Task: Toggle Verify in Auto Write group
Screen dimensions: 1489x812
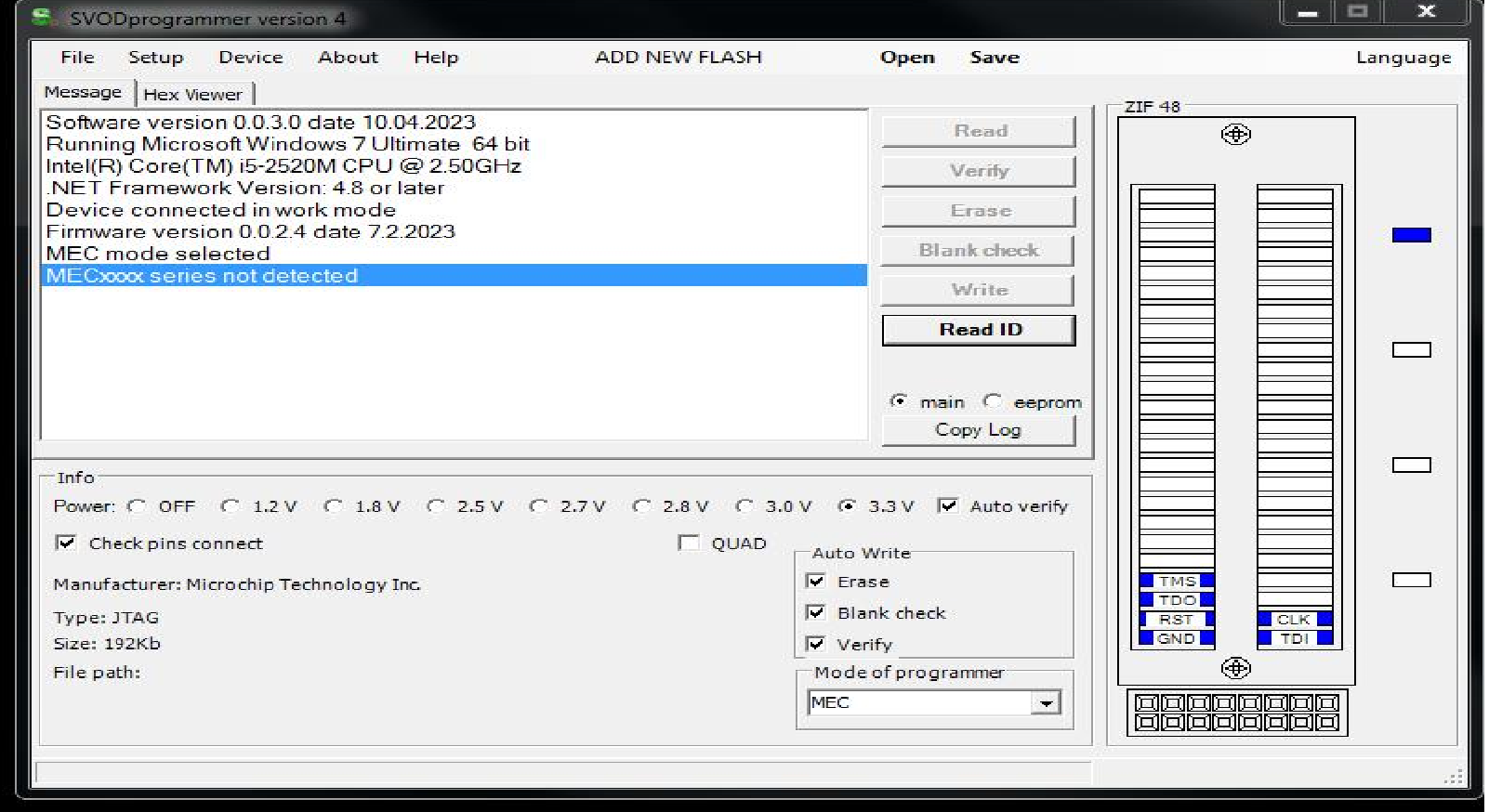Action: [816, 645]
